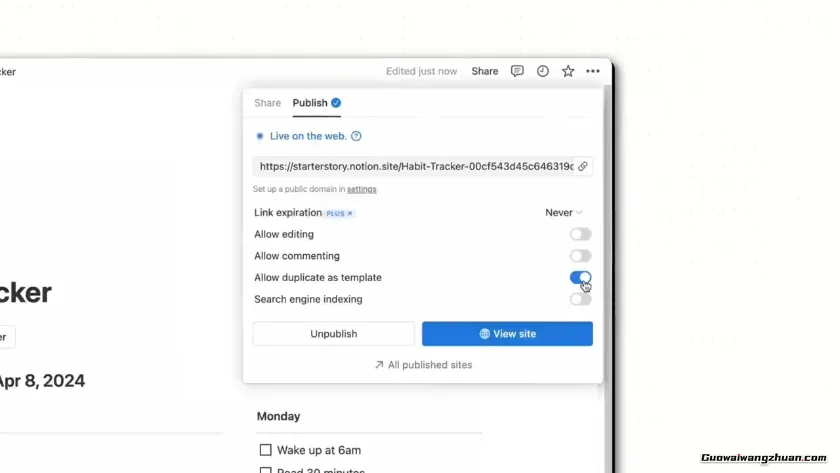Select the Publish tab
Image resolution: width=840 pixels, height=473 pixels.
(310, 103)
